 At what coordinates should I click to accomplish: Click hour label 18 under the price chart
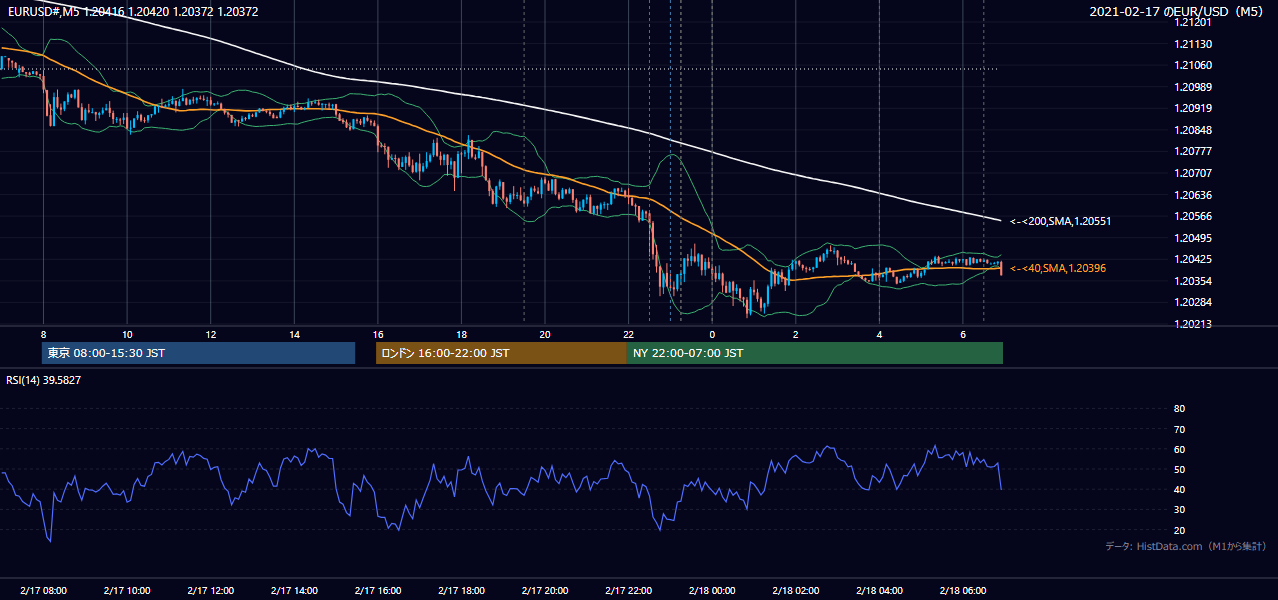pyautogui.click(x=461, y=333)
